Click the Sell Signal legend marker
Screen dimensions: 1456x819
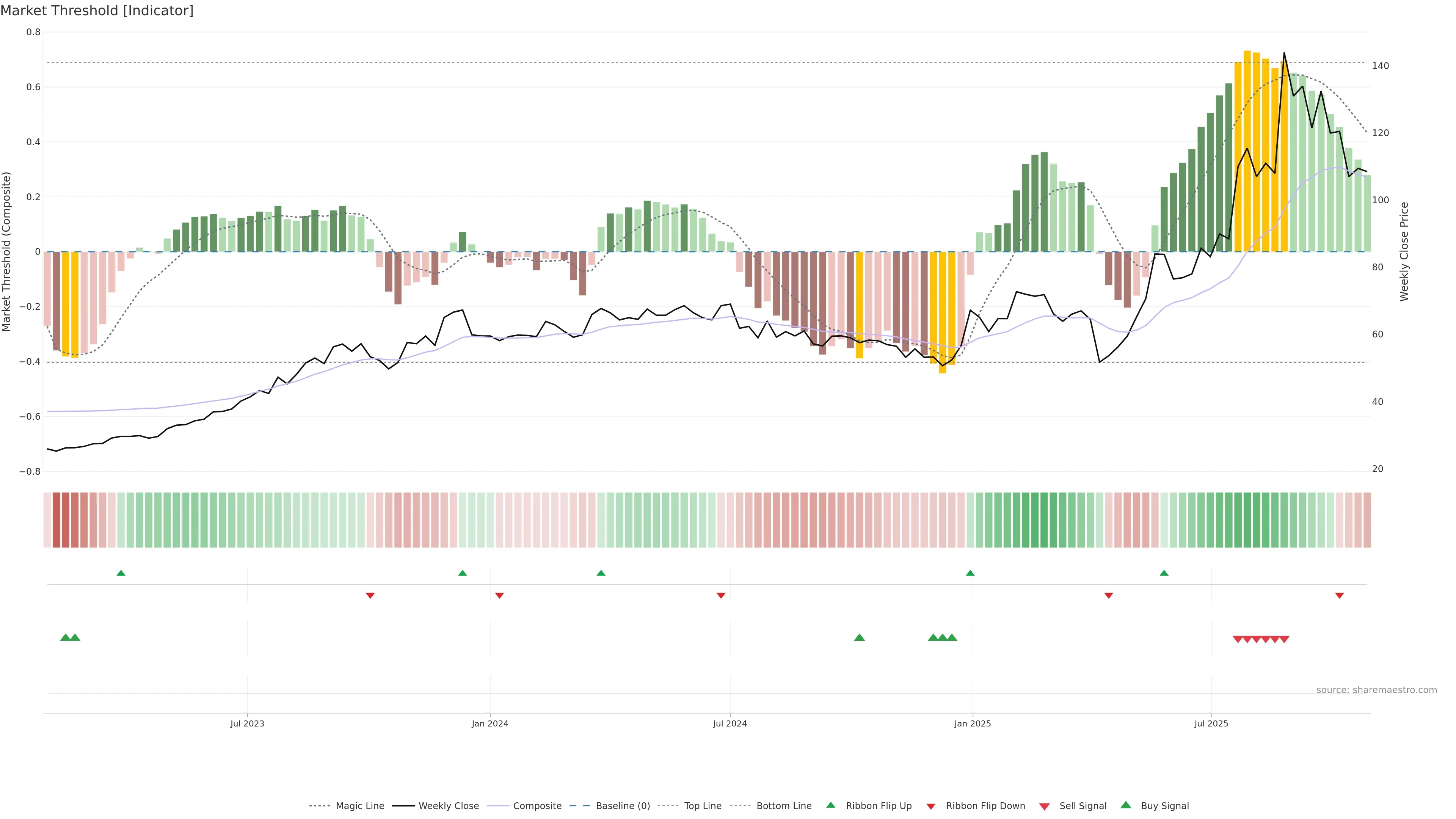(1045, 806)
